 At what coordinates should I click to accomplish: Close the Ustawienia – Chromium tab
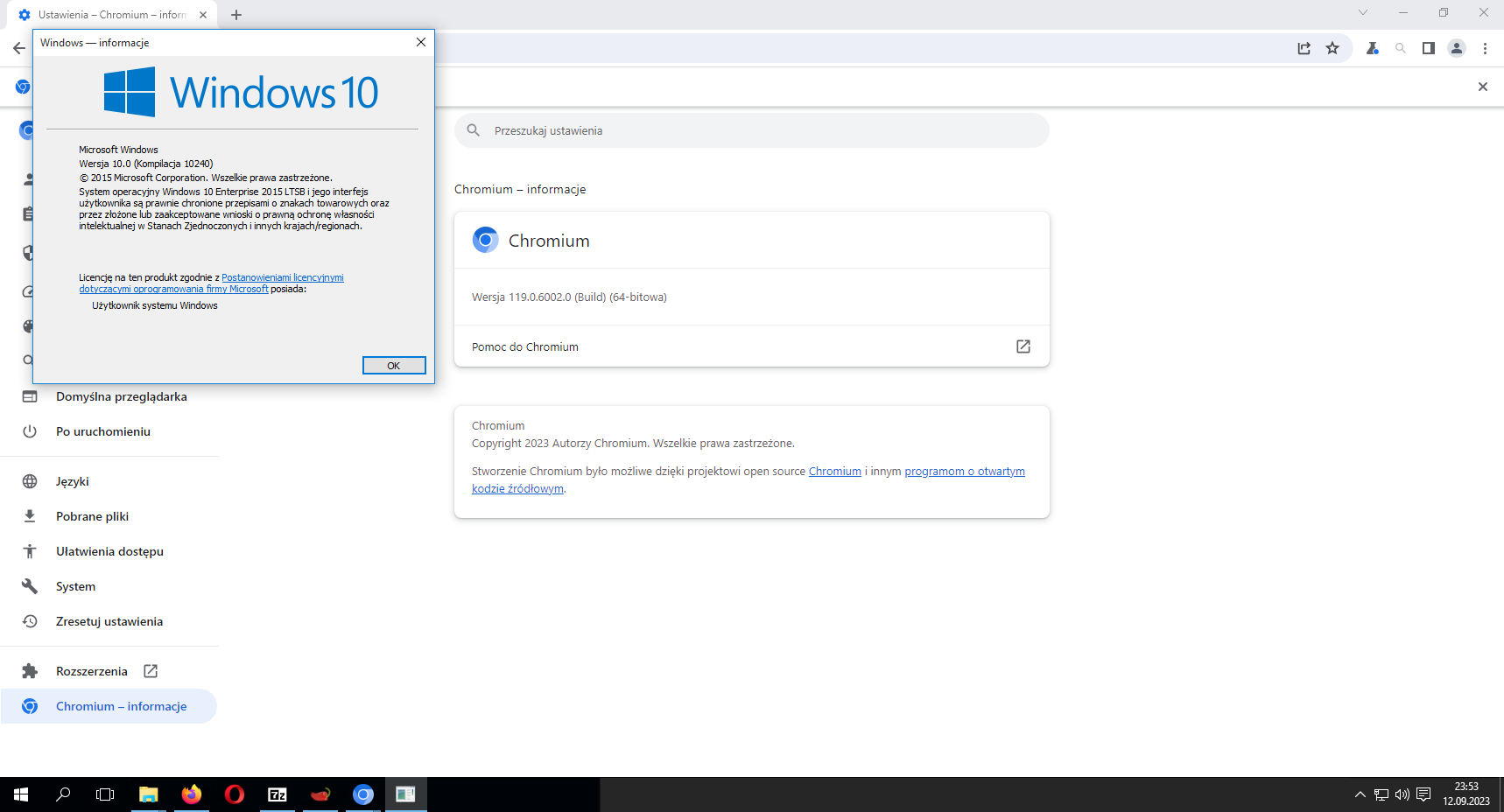(x=203, y=15)
